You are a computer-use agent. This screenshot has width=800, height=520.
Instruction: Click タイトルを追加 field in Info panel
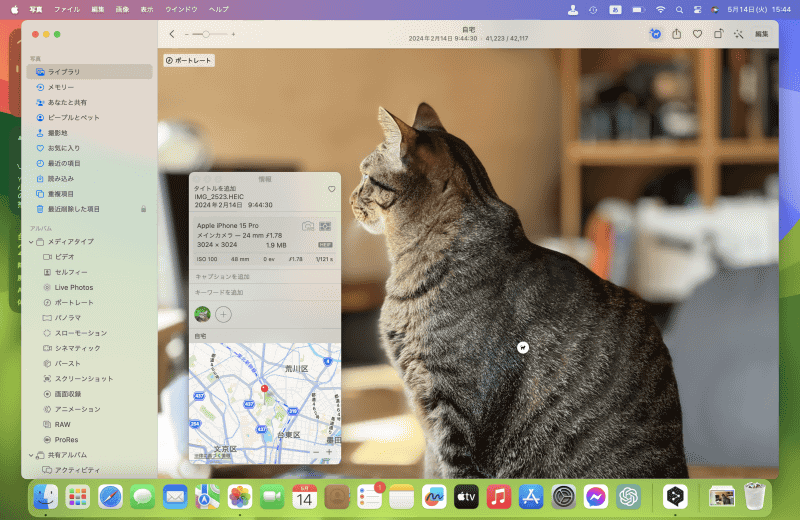pos(215,188)
